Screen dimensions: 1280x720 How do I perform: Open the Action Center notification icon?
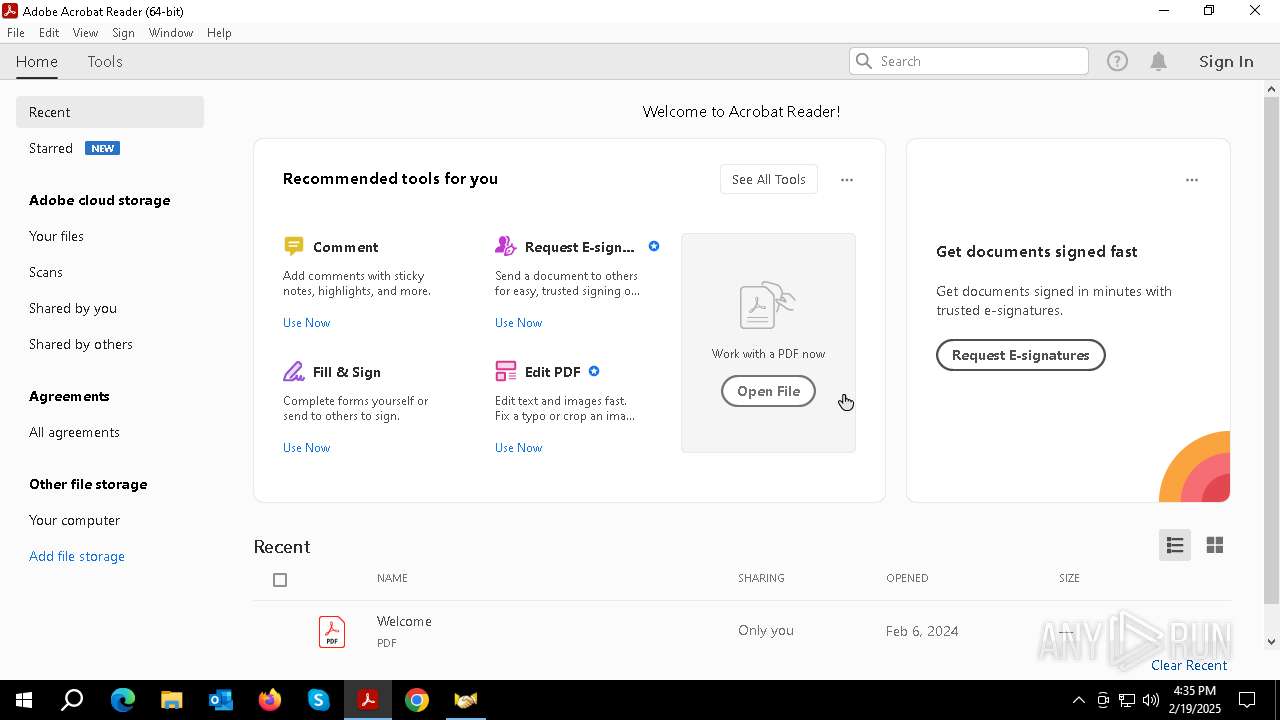point(1247,700)
